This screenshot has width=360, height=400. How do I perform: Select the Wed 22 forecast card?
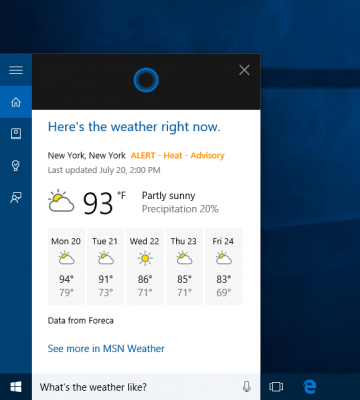(145, 267)
